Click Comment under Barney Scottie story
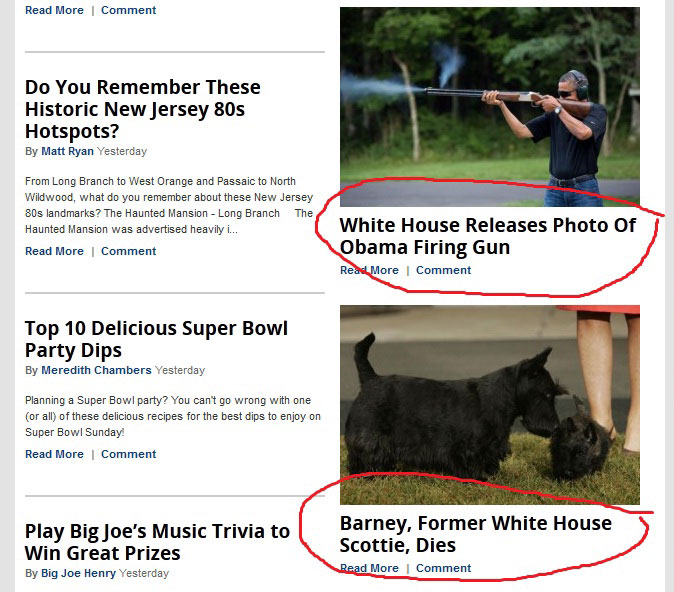This screenshot has width=674, height=592. tap(444, 568)
